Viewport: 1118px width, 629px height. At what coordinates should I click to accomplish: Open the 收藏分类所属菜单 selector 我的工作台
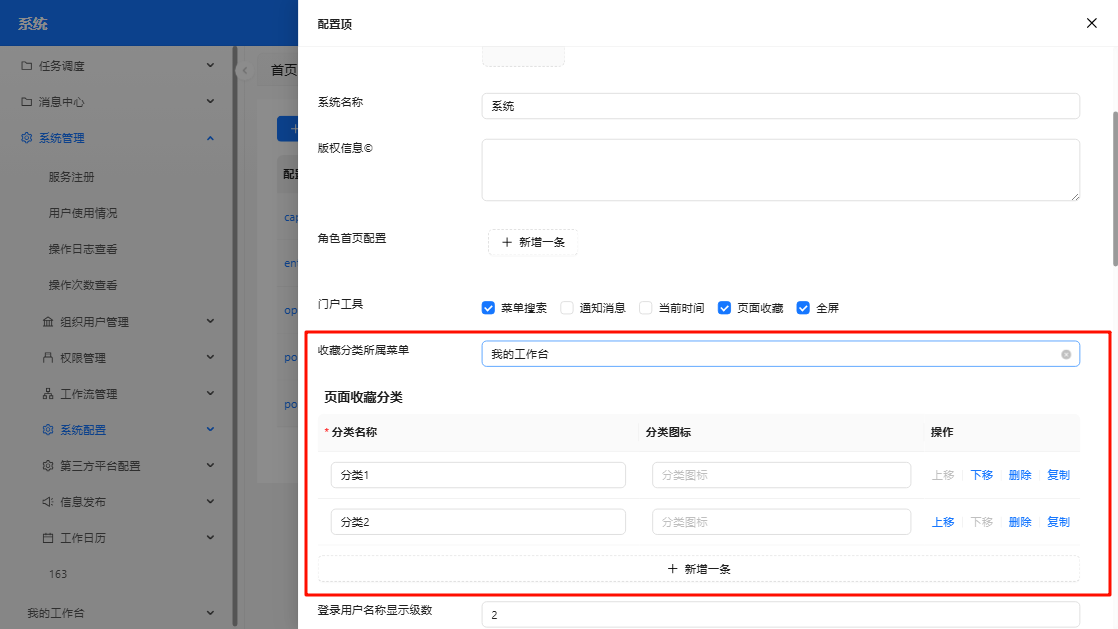[x=781, y=354]
